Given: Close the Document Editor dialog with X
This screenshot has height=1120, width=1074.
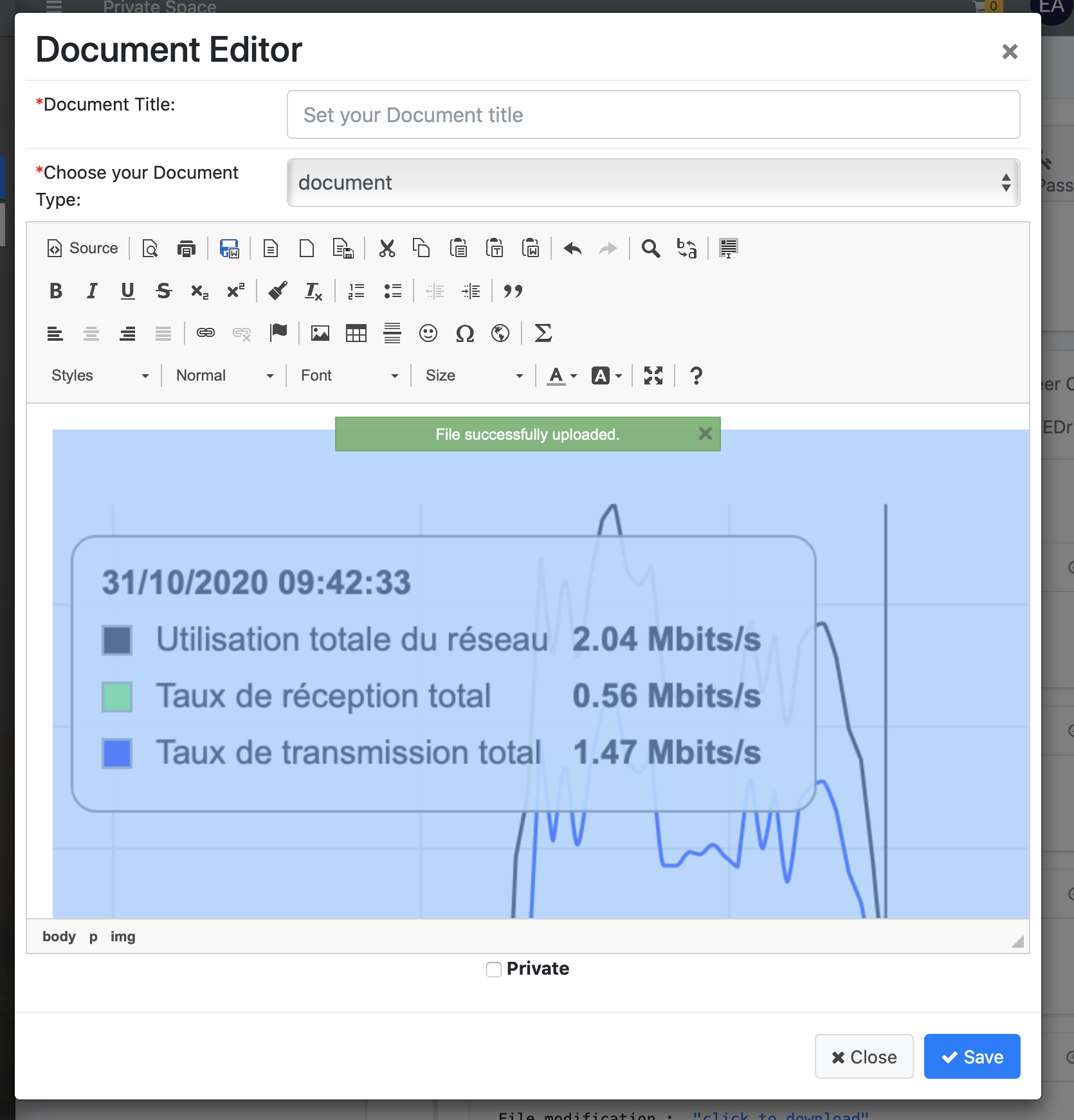Looking at the screenshot, I should point(1010,51).
